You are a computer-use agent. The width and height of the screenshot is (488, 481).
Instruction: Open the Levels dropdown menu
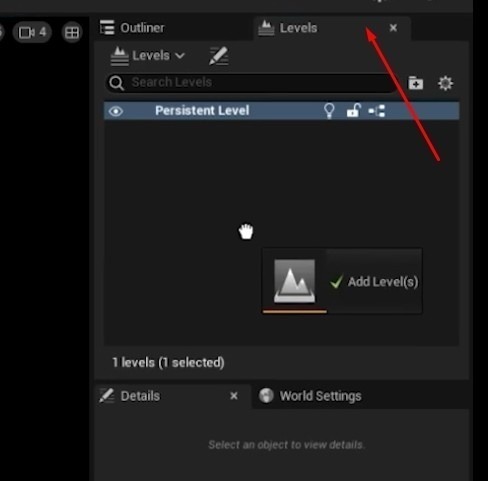click(148, 56)
